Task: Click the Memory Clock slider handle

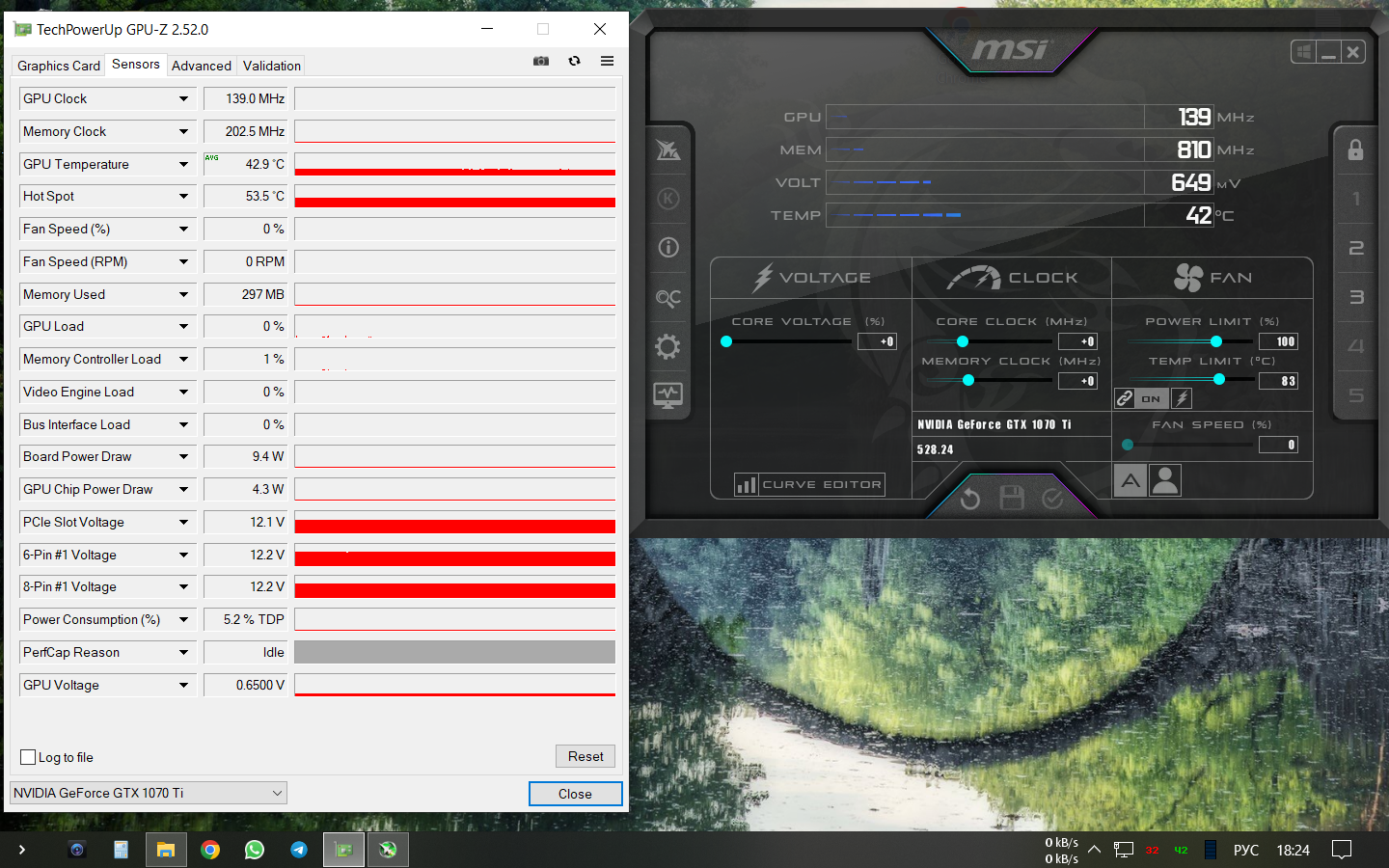Action: coord(968,380)
